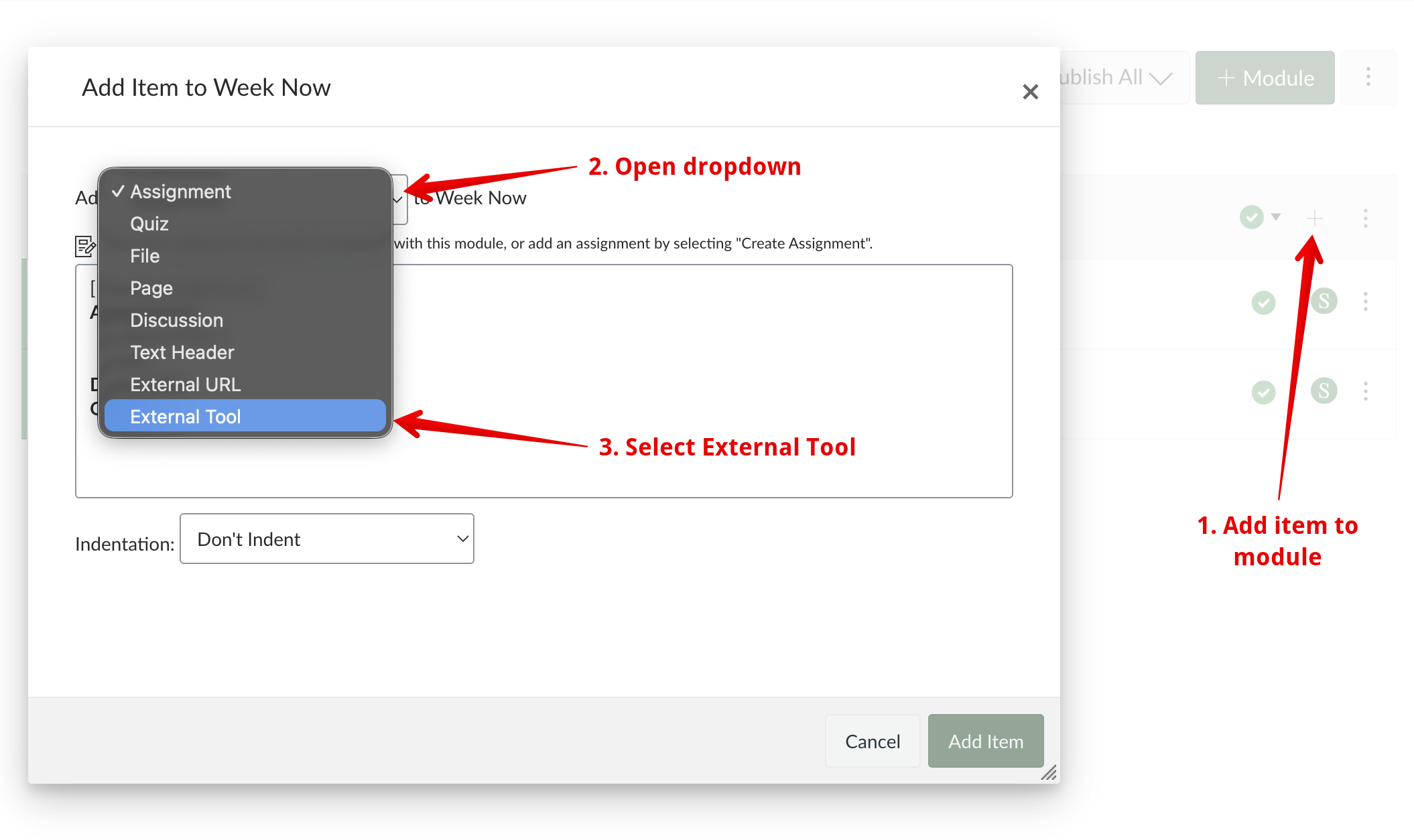The height and width of the screenshot is (840, 1414).
Task: Pick the Text Header option
Action: pos(182,352)
